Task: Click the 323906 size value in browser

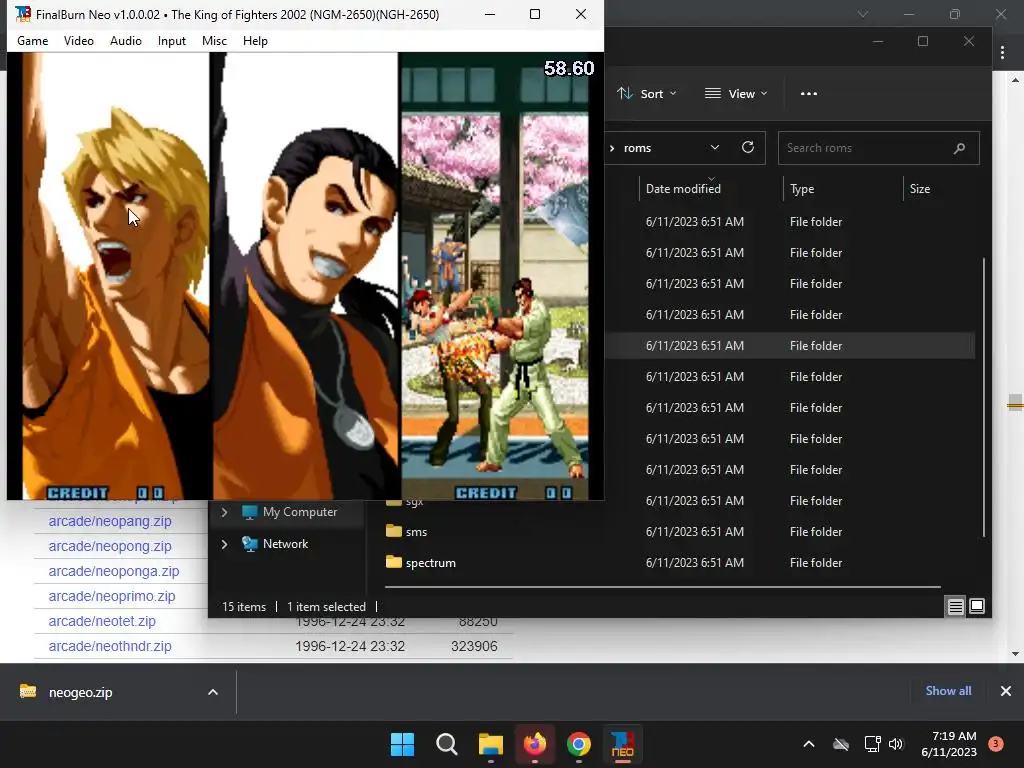Action: [474, 646]
